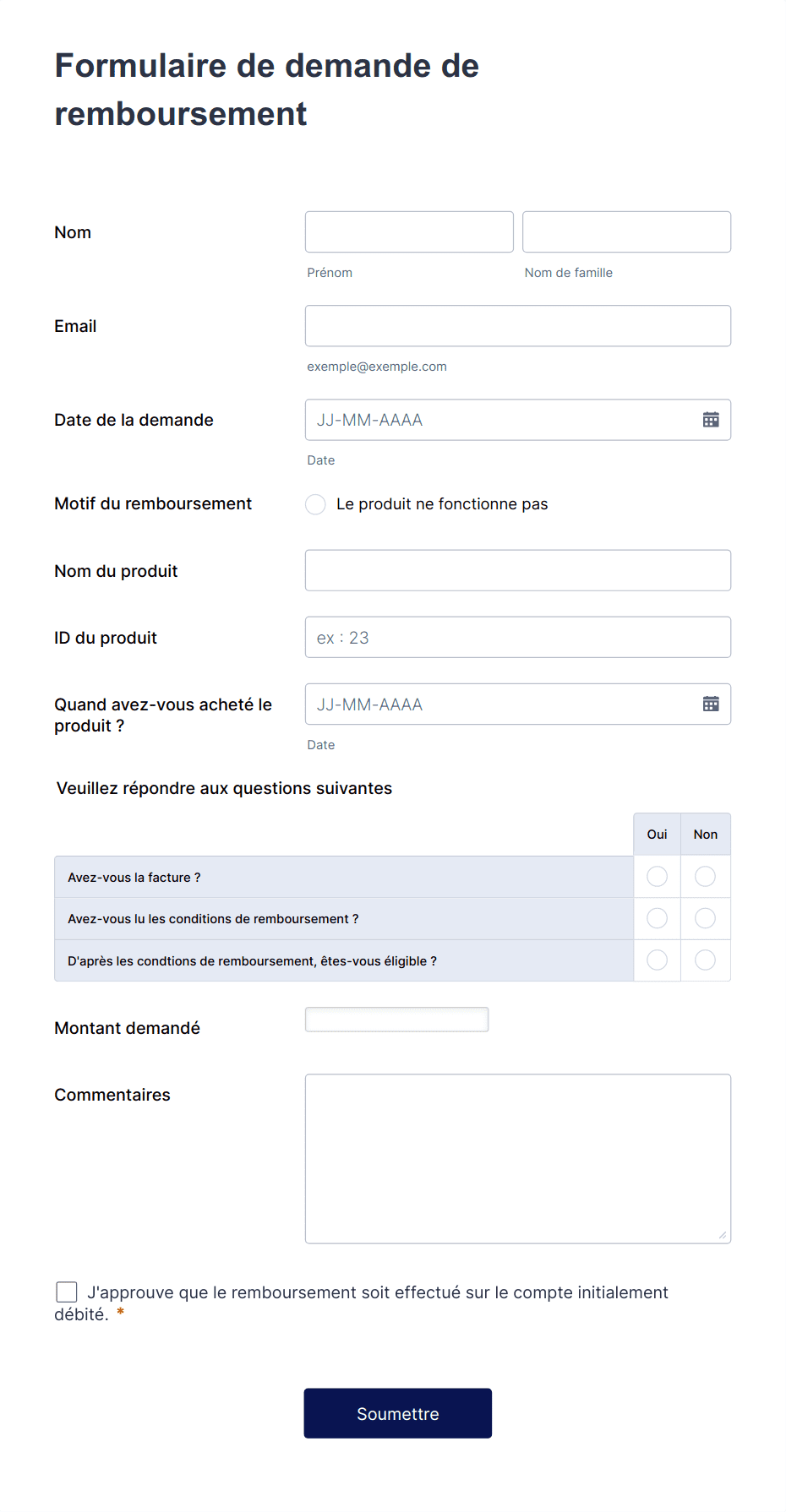Answer Oui for Avez-vous la facture
Image resolution: width=786 pixels, height=1512 pixels.
(x=657, y=876)
